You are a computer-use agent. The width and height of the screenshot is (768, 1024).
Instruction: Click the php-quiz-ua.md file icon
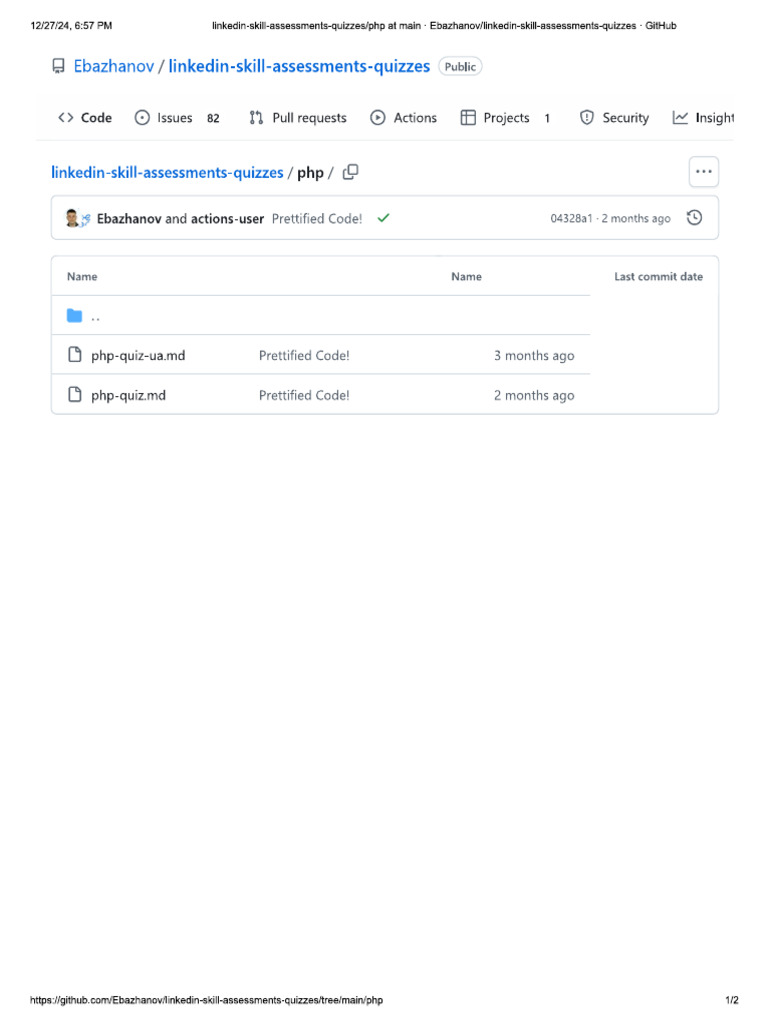point(74,355)
